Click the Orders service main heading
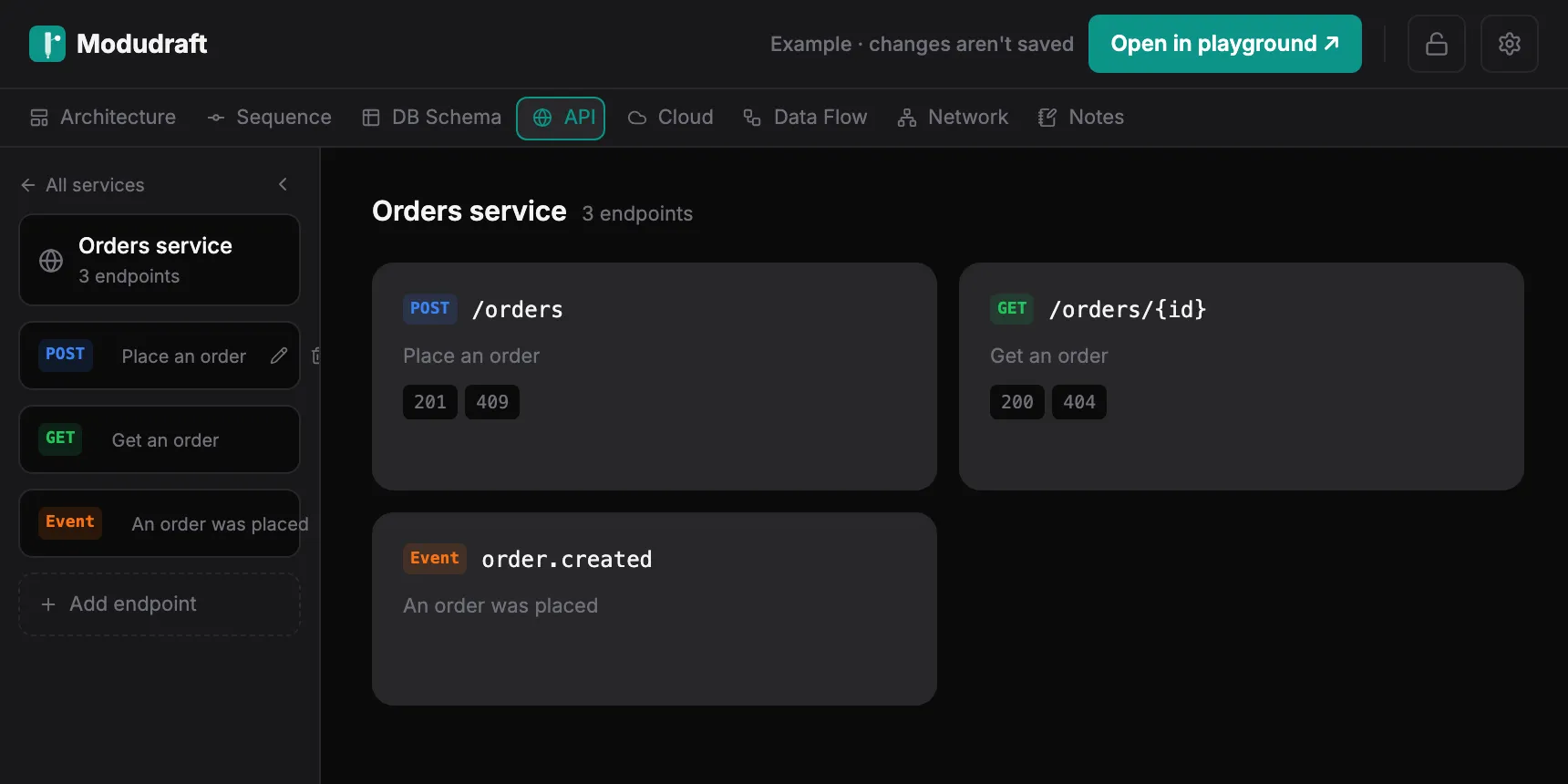Viewport: 1568px width, 784px height. pos(469,211)
